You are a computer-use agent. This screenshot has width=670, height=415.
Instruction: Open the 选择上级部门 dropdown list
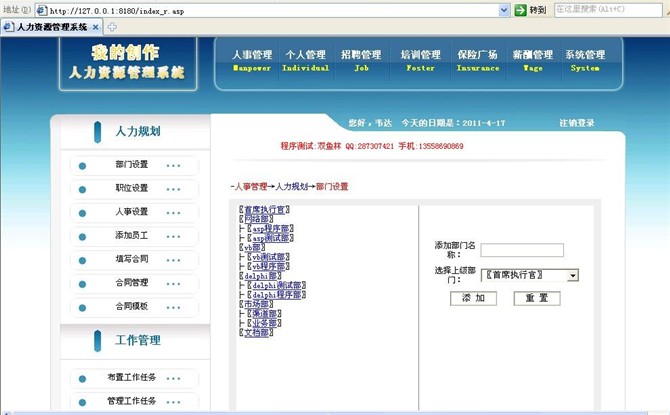(572, 275)
